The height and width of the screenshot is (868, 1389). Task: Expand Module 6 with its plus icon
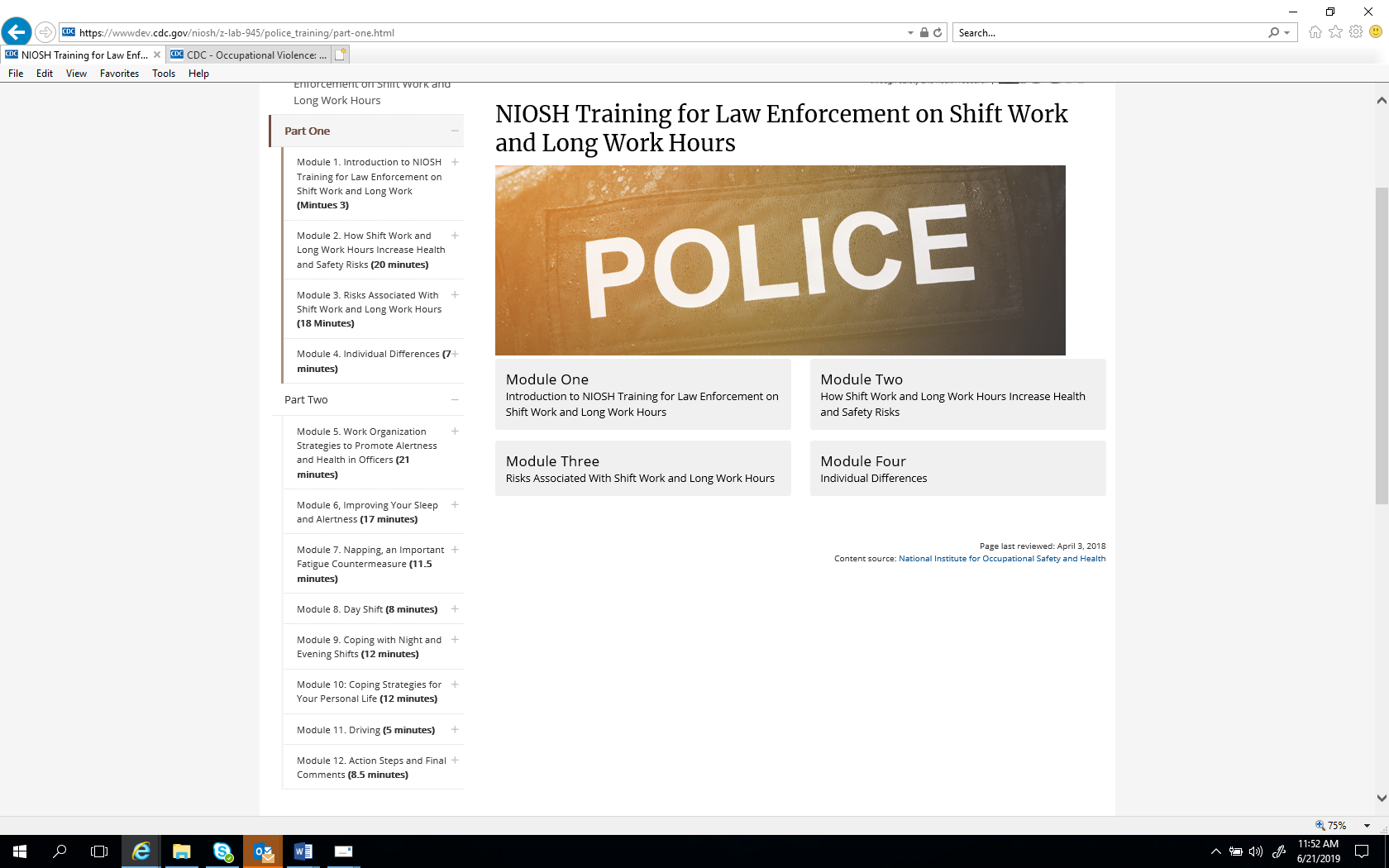pos(455,505)
